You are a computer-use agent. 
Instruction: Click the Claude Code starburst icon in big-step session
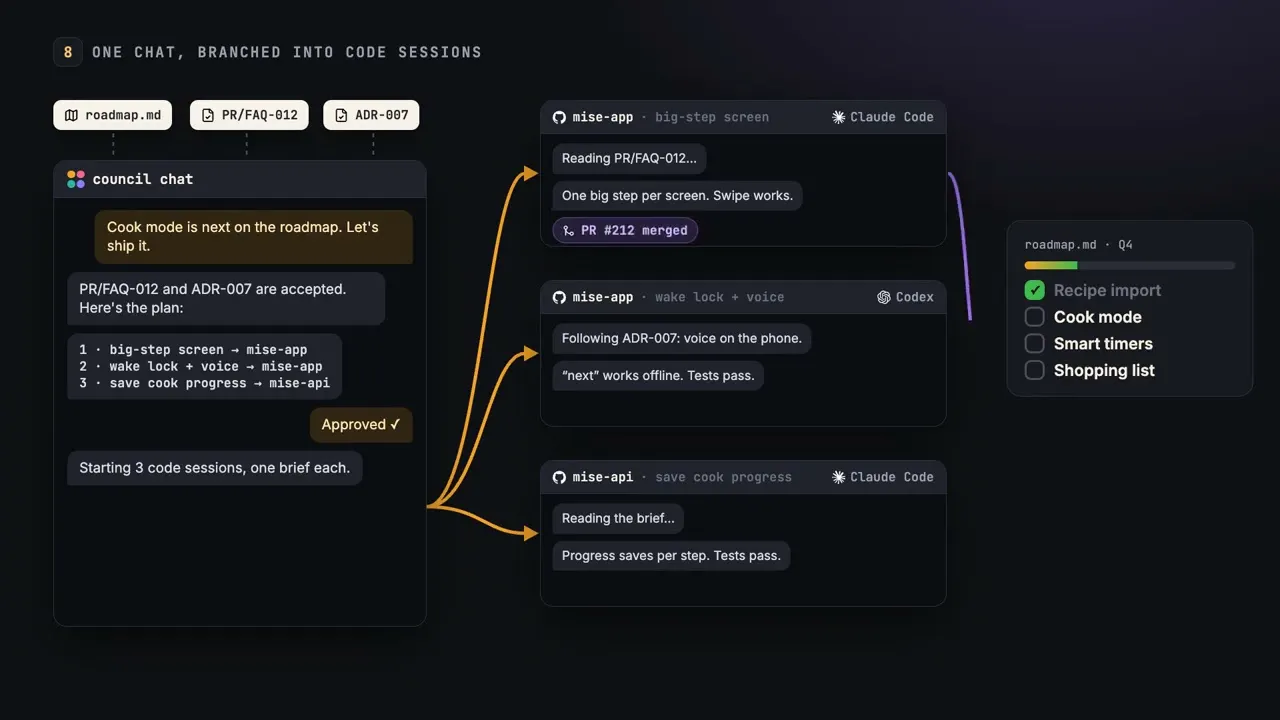pyautogui.click(x=839, y=117)
